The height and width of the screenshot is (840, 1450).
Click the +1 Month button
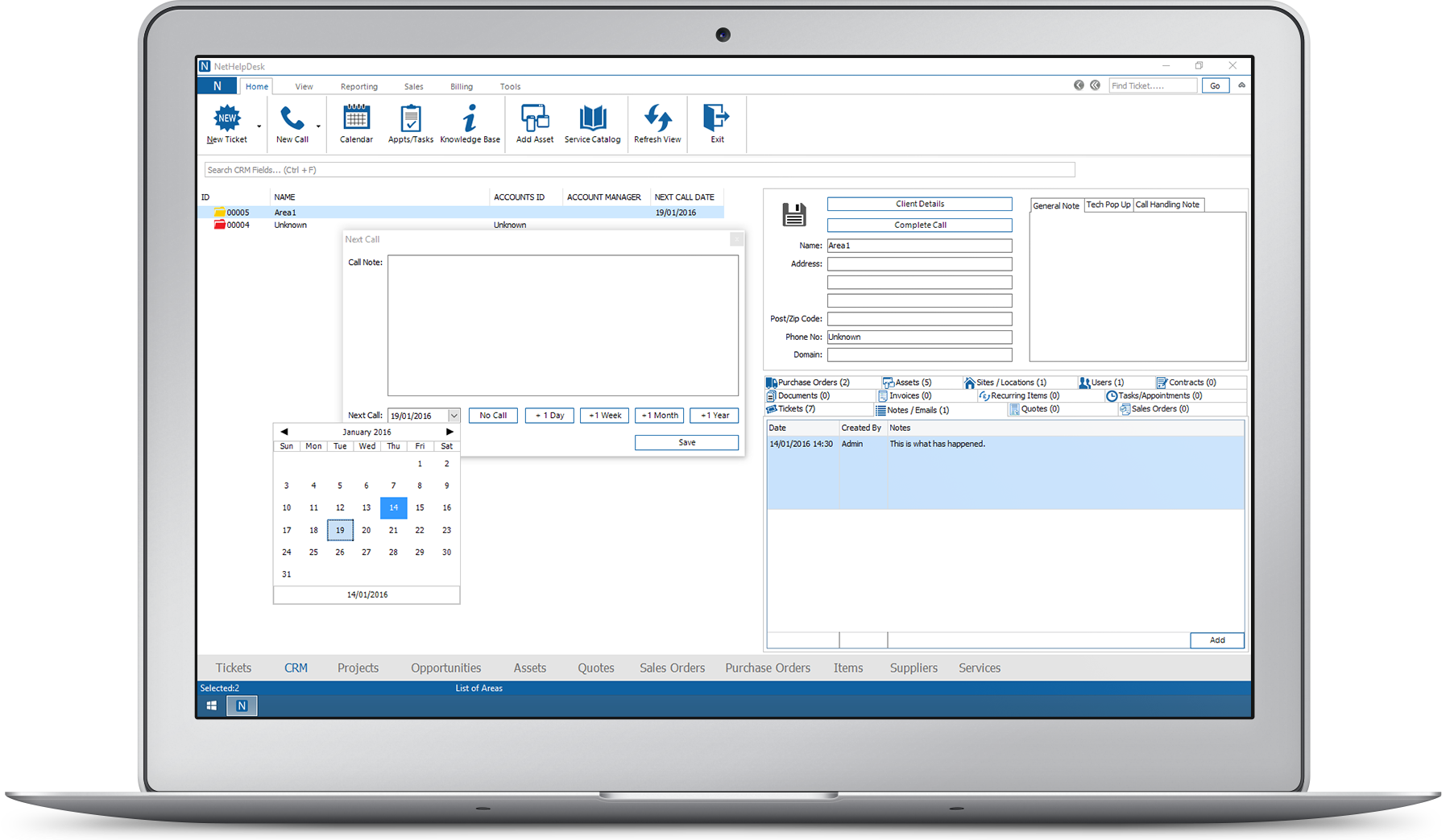[659, 416]
